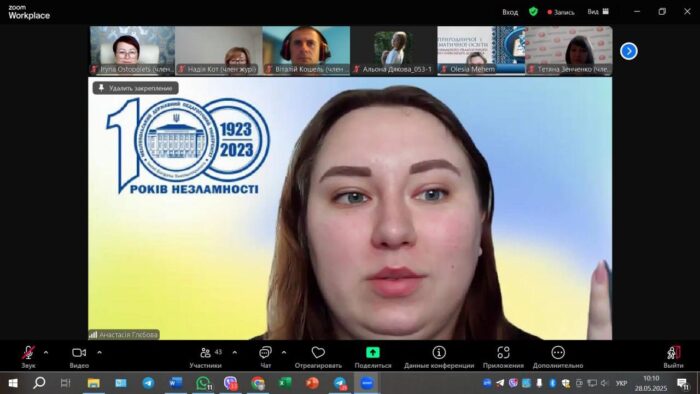Show next participants with blue arrow
The image size is (700, 394).
pos(629,51)
